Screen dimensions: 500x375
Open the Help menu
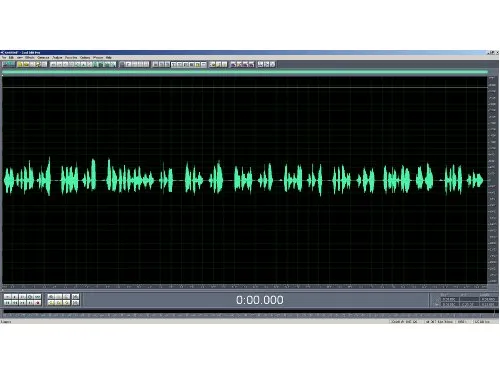pyautogui.click(x=109, y=58)
